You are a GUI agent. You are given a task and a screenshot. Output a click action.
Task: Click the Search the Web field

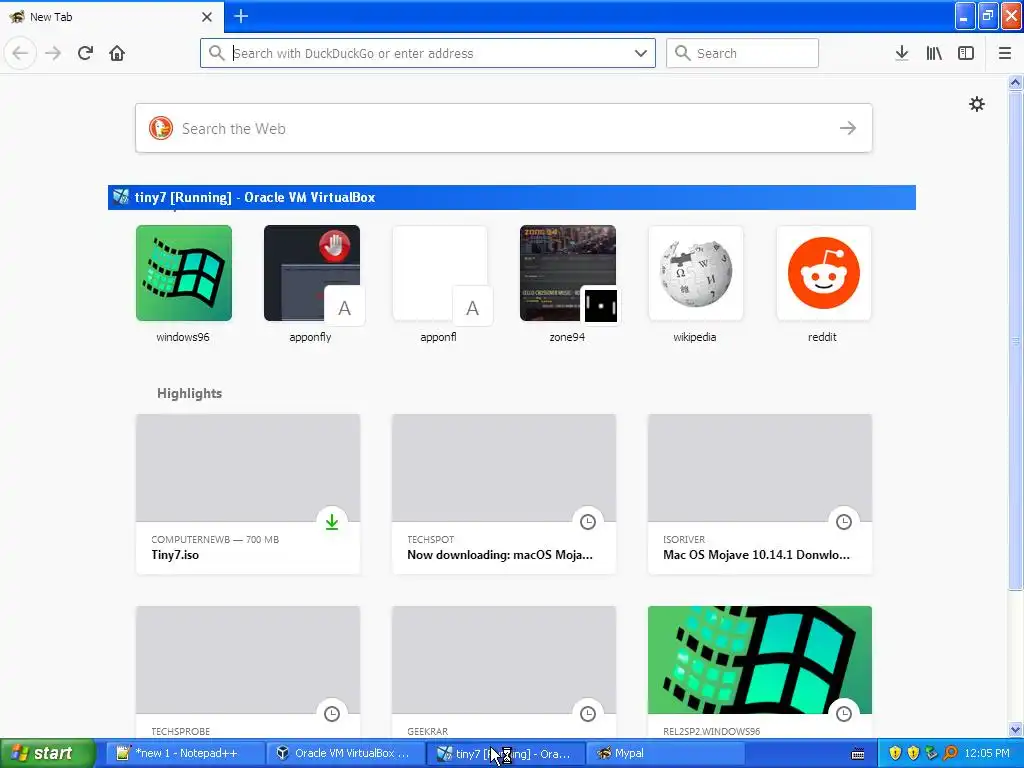504,128
